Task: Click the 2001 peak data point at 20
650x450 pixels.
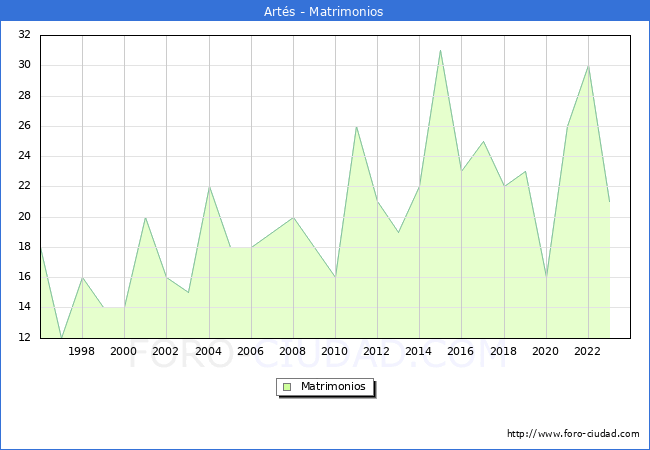Action: (x=145, y=217)
